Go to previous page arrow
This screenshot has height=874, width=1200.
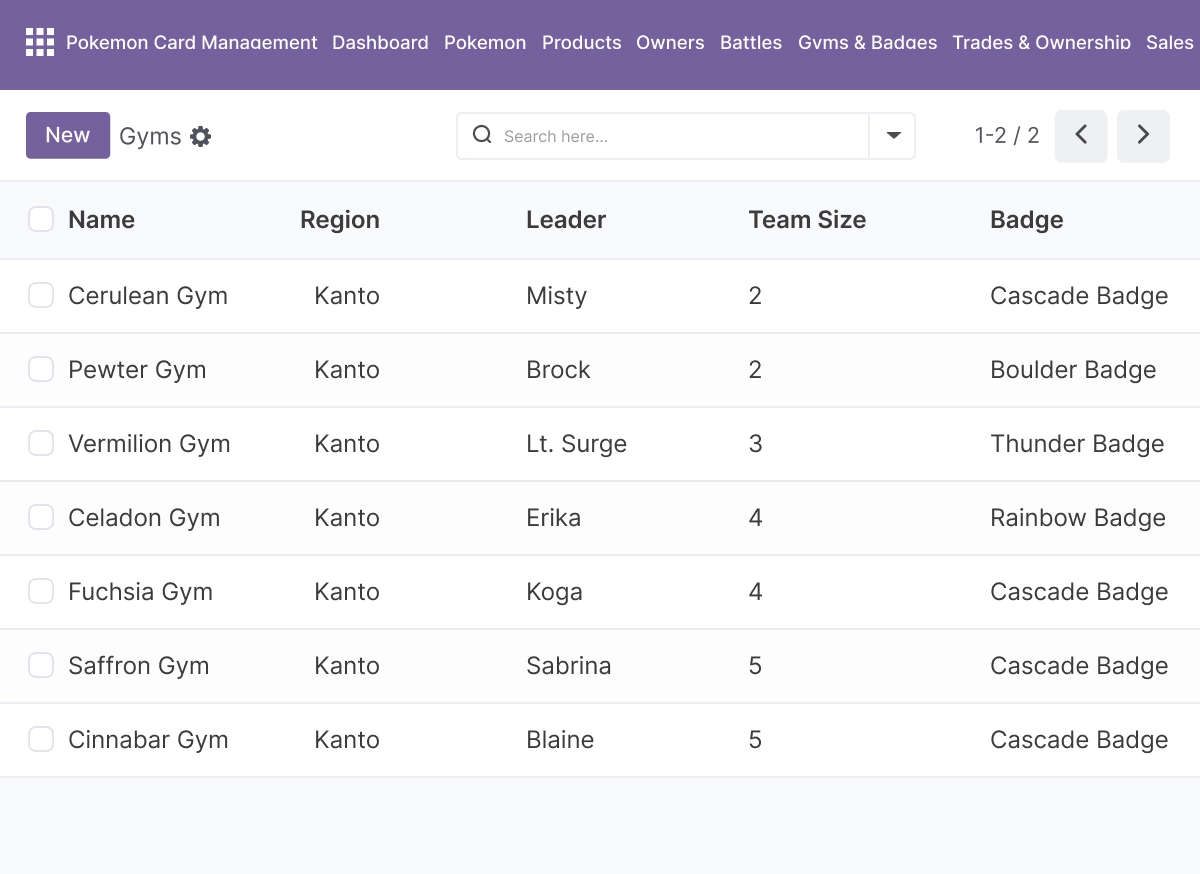[1081, 136]
